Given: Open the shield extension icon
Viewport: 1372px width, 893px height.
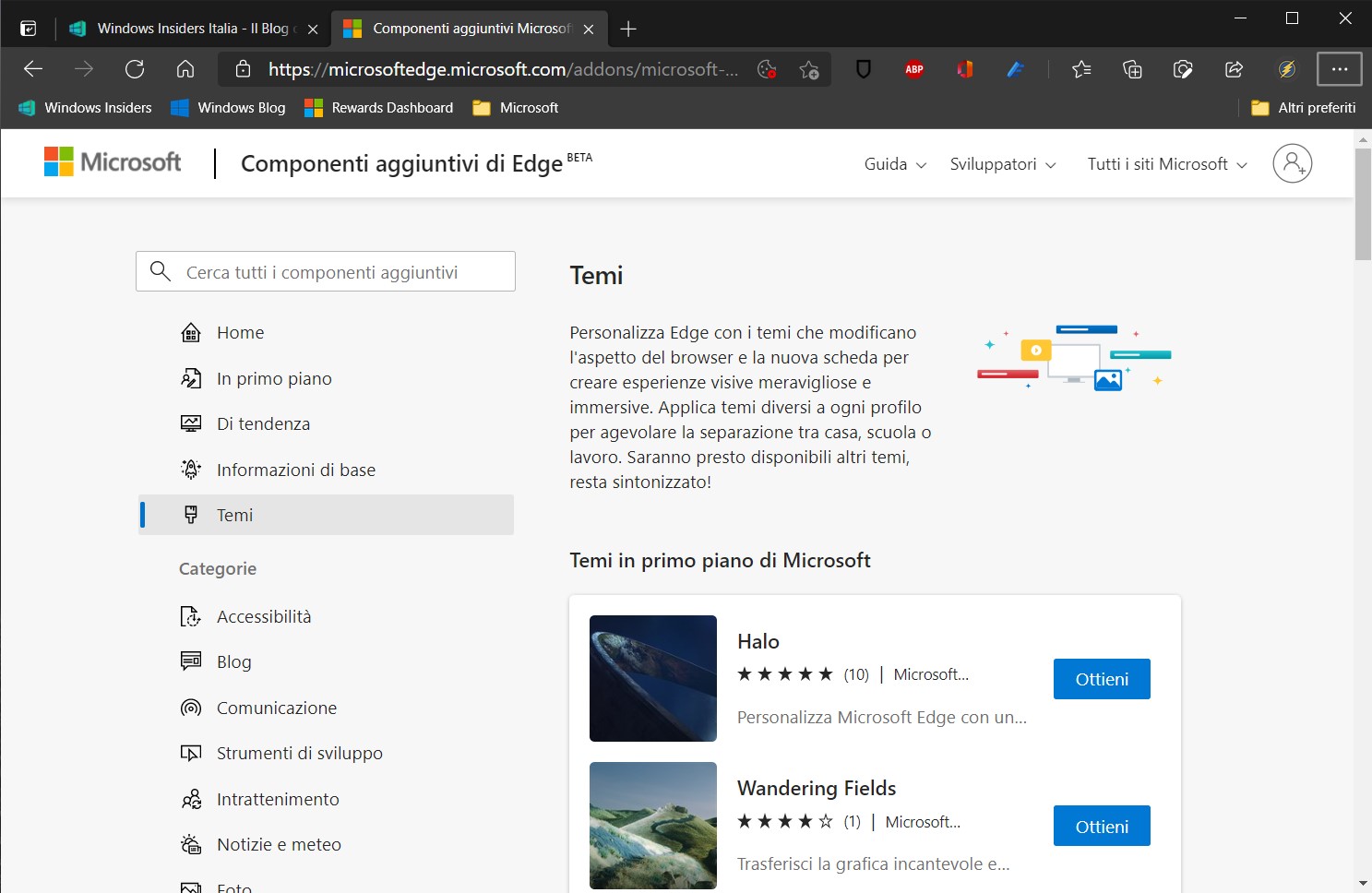Looking at the screenshot, I should pyautogui.click(x=864, y=69).
